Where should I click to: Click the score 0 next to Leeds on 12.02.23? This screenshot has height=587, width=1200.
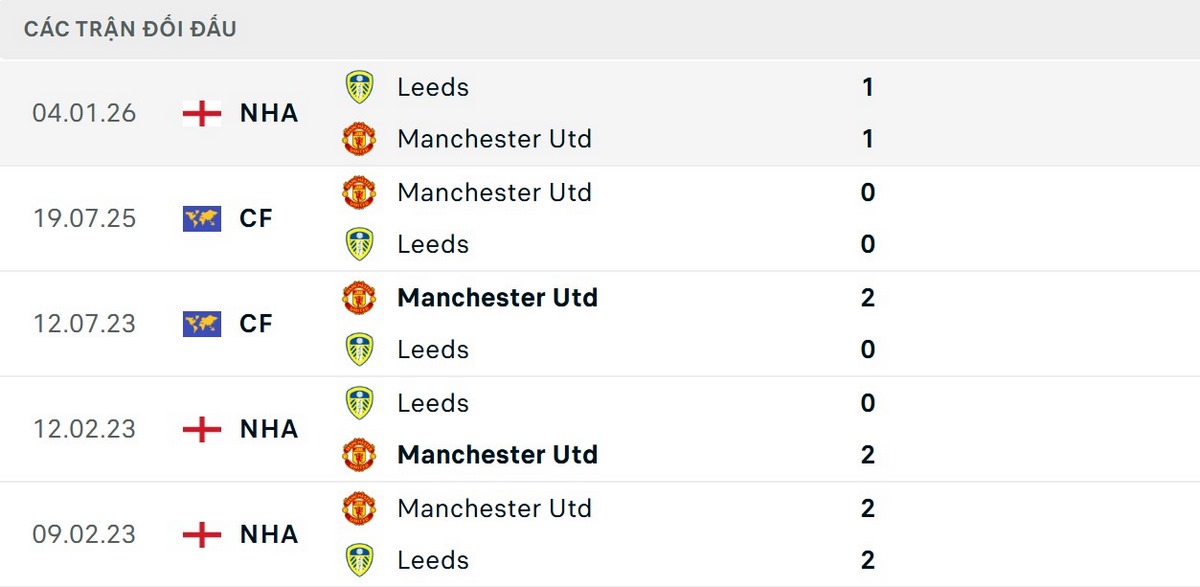click(868, 402)
